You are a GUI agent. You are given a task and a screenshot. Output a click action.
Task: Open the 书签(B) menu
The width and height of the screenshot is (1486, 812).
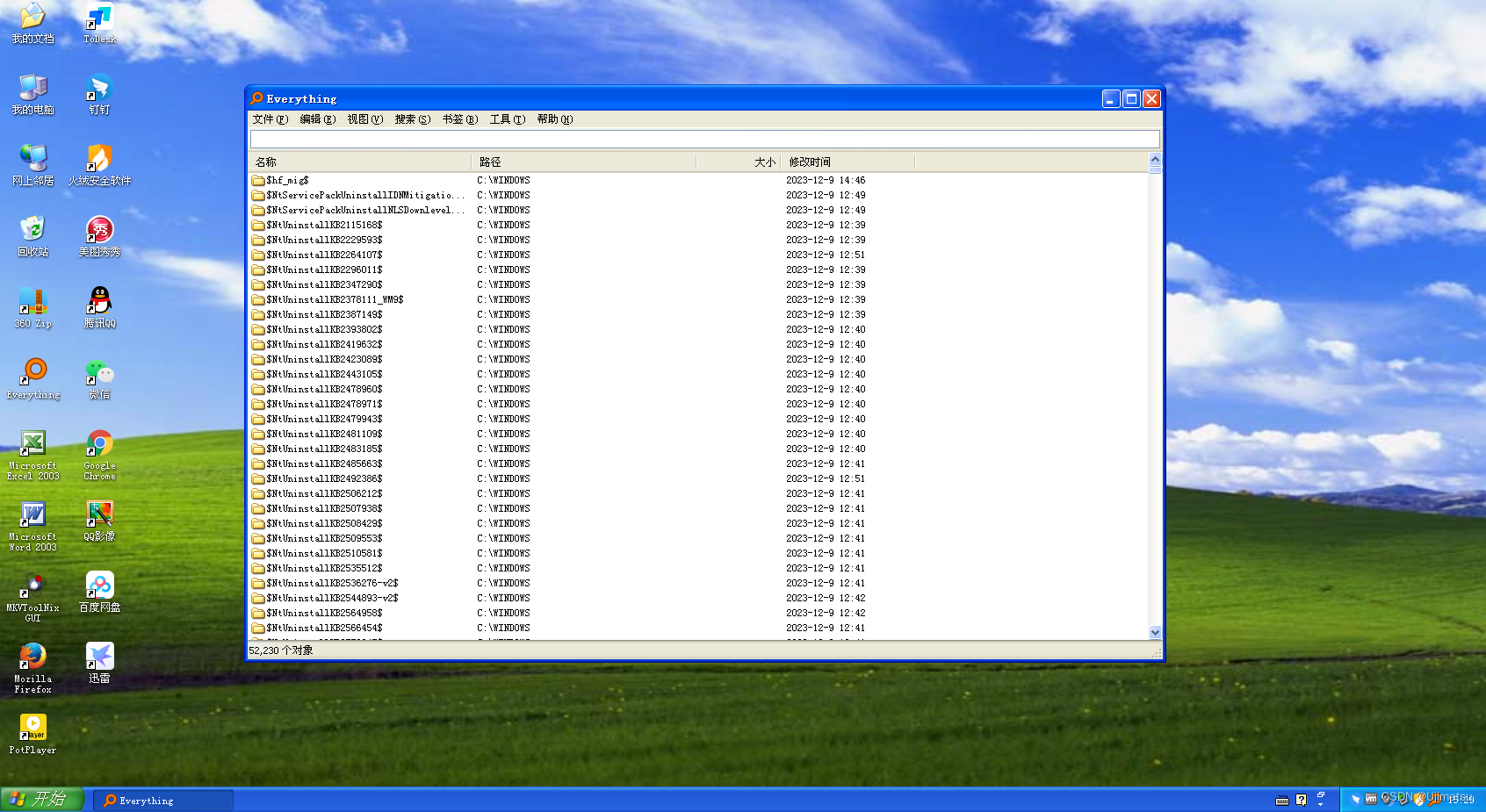(x=459, y=119)
